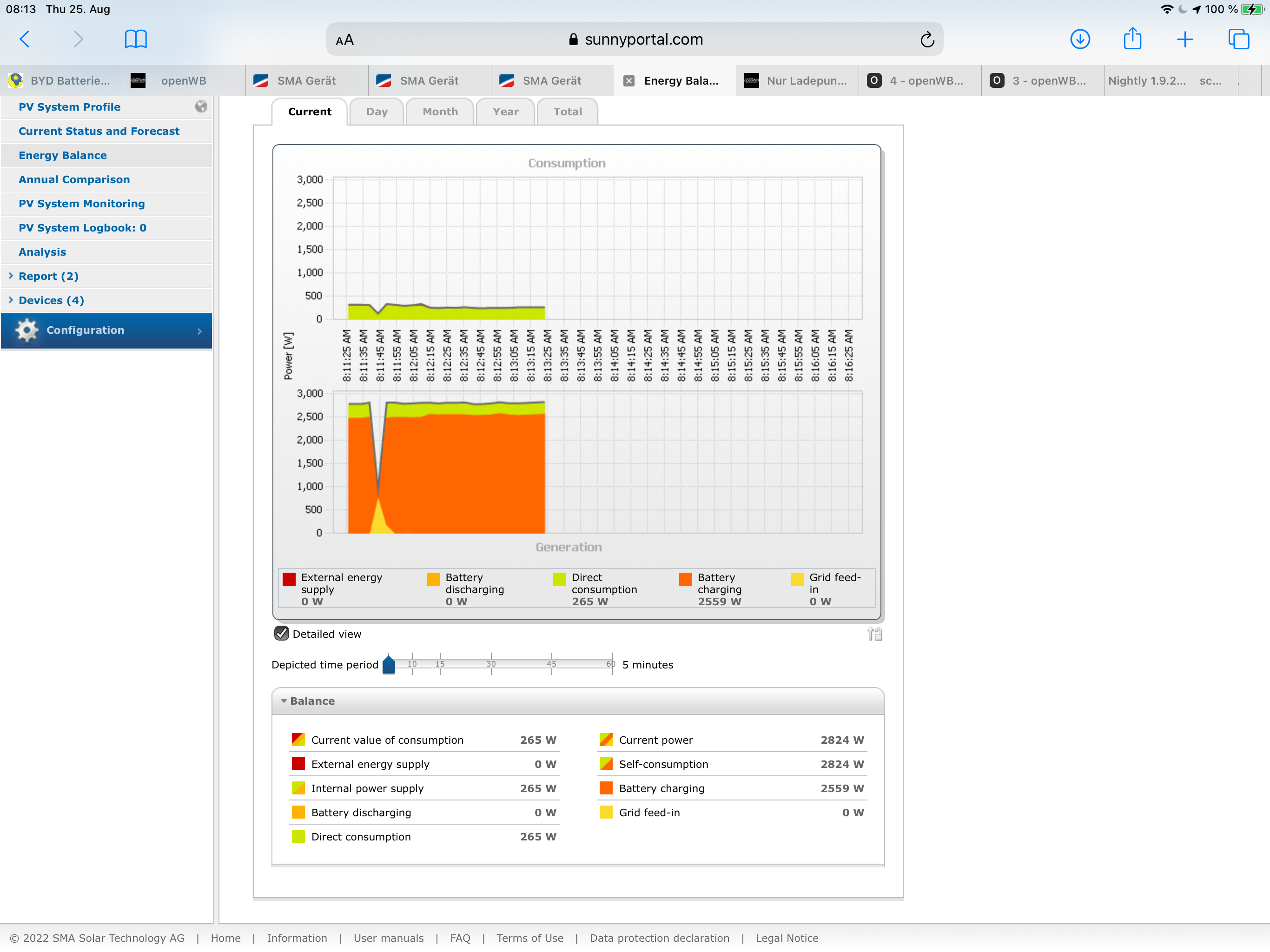Set depicted time period slider to 30

[x=491, y=664]
